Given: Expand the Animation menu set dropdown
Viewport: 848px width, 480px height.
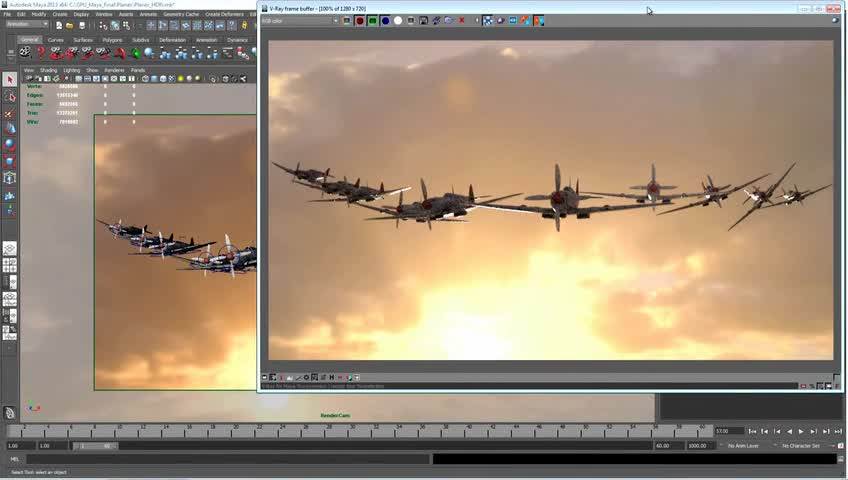Looking at the screenshot, I should [x=27, y=25].
